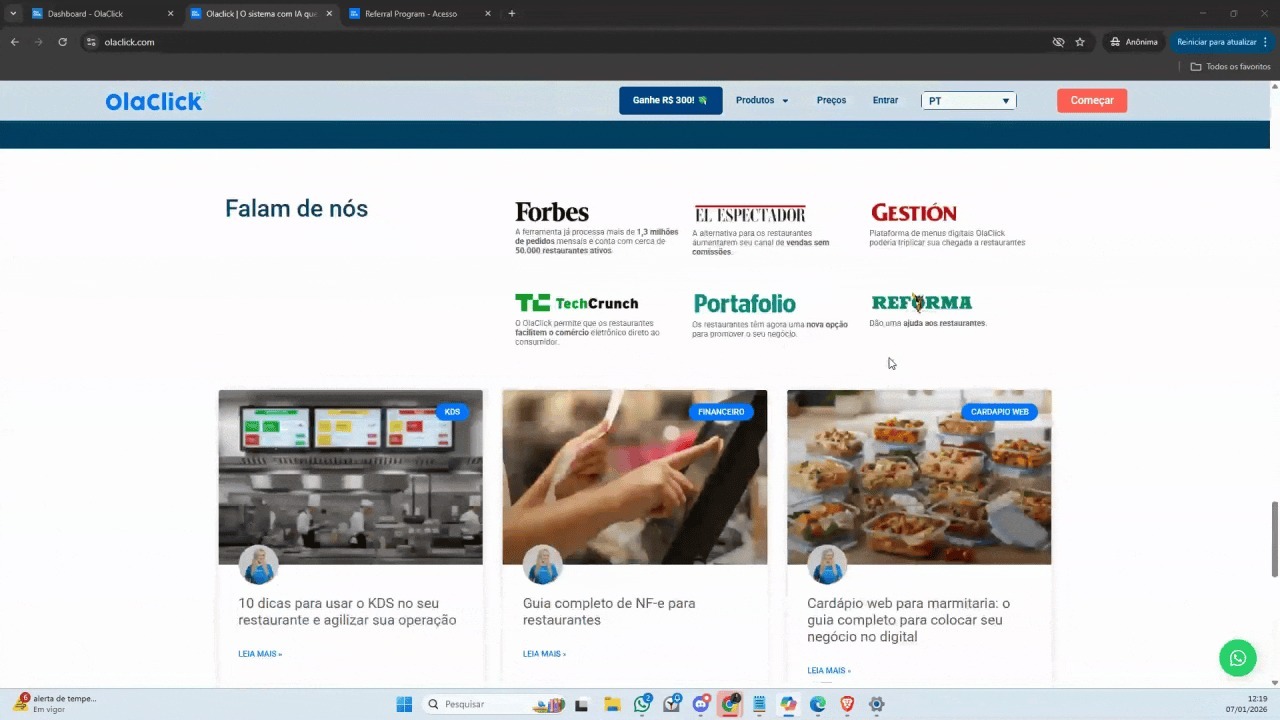Open the NF-e guide article thumbnail
The width and height of the screenshot is (1280, 720).
coord(634,477)
